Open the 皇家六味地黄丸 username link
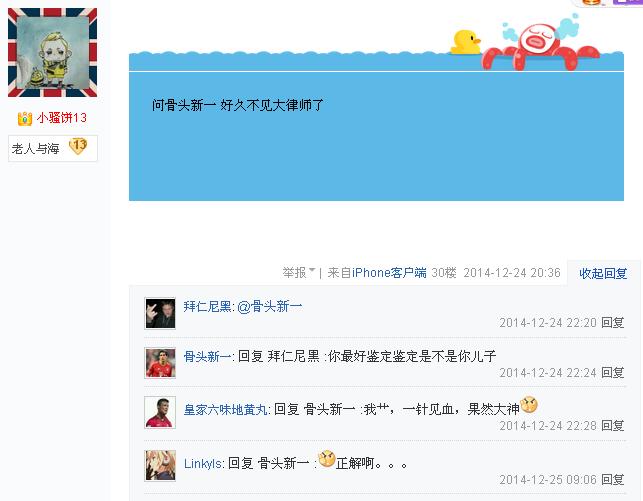643x501 pixels. pos(225,410)
